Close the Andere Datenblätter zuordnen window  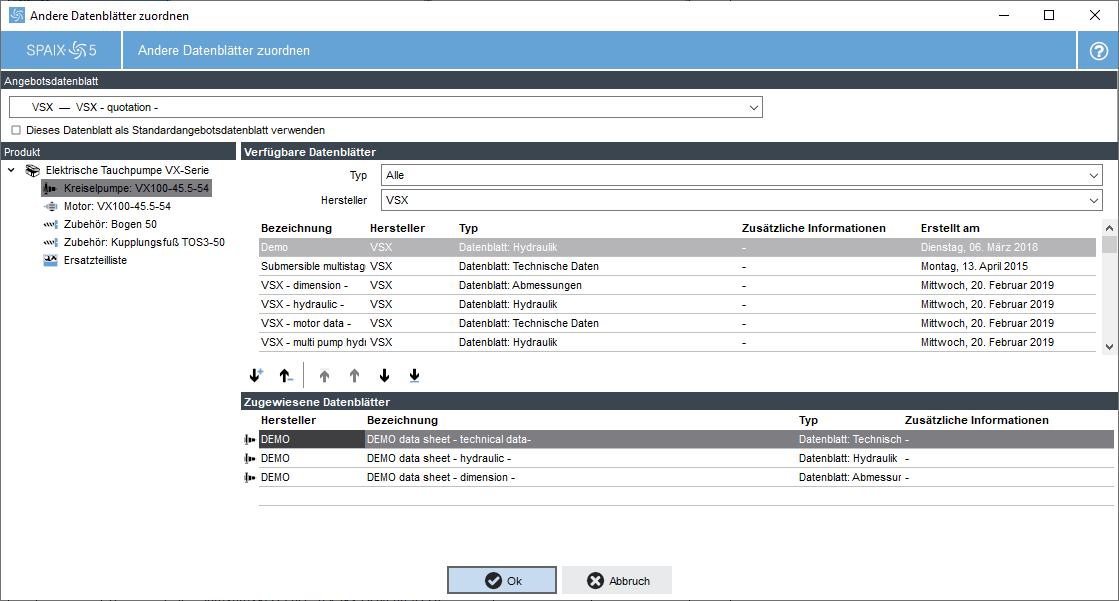(1095, 15)
